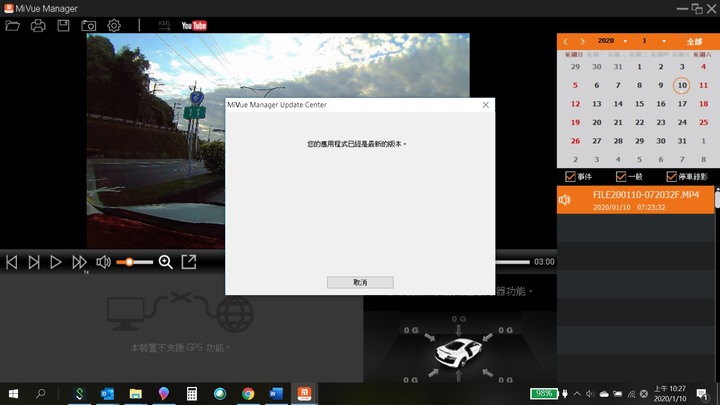Screen dimensions: 720x405
Task: Toggle the 一般 checkbox
Action: (621, 177)
